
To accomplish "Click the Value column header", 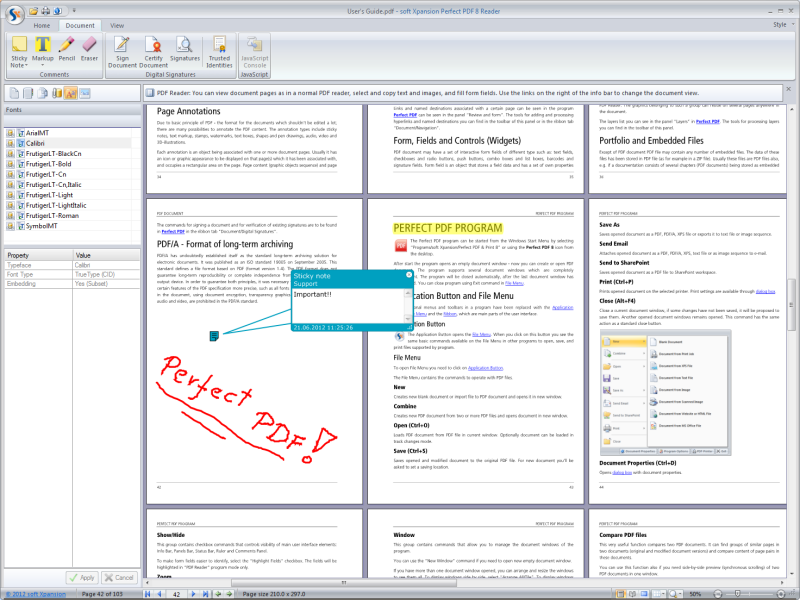I will [107, 255].
